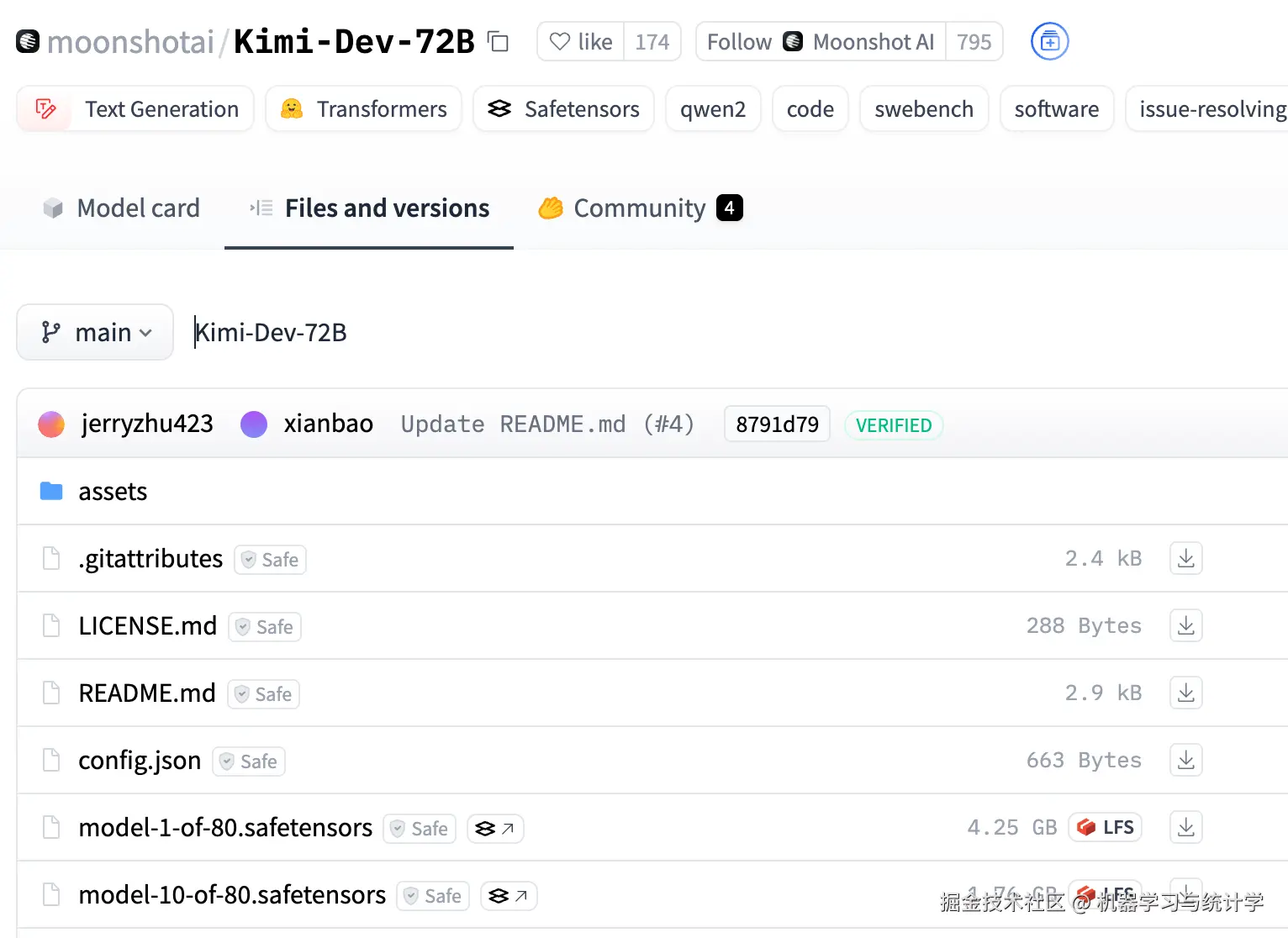This screenshot has width=1288, height=938.
Task: Open commit hash 8791d79
Action: (x=777, y=424)
